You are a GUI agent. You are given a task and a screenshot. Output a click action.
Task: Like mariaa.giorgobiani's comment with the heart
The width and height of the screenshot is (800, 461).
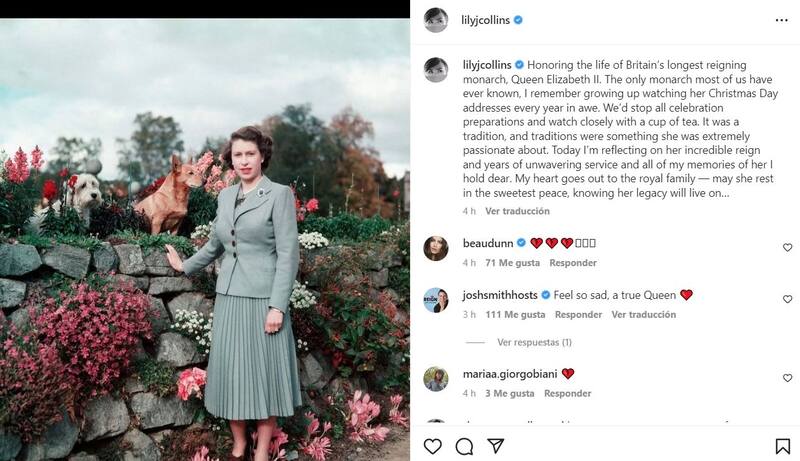tap(787, 378)
